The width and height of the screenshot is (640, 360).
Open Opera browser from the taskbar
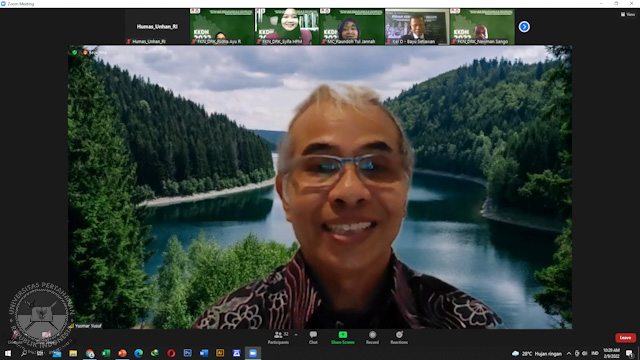[x=171, y=353]
